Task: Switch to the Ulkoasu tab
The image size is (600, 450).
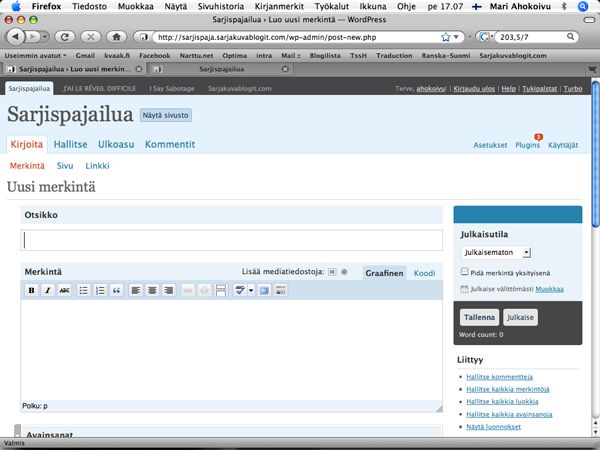Action: pyautogui.click(x=116, y=144)
